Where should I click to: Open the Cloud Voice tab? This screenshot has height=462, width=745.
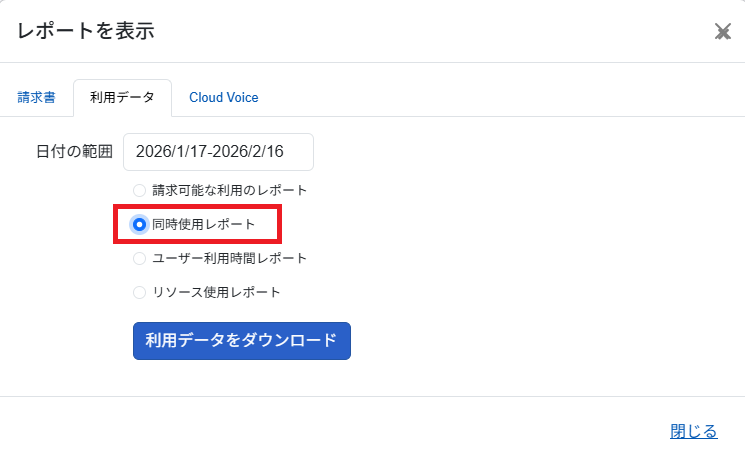click(224, 98)
